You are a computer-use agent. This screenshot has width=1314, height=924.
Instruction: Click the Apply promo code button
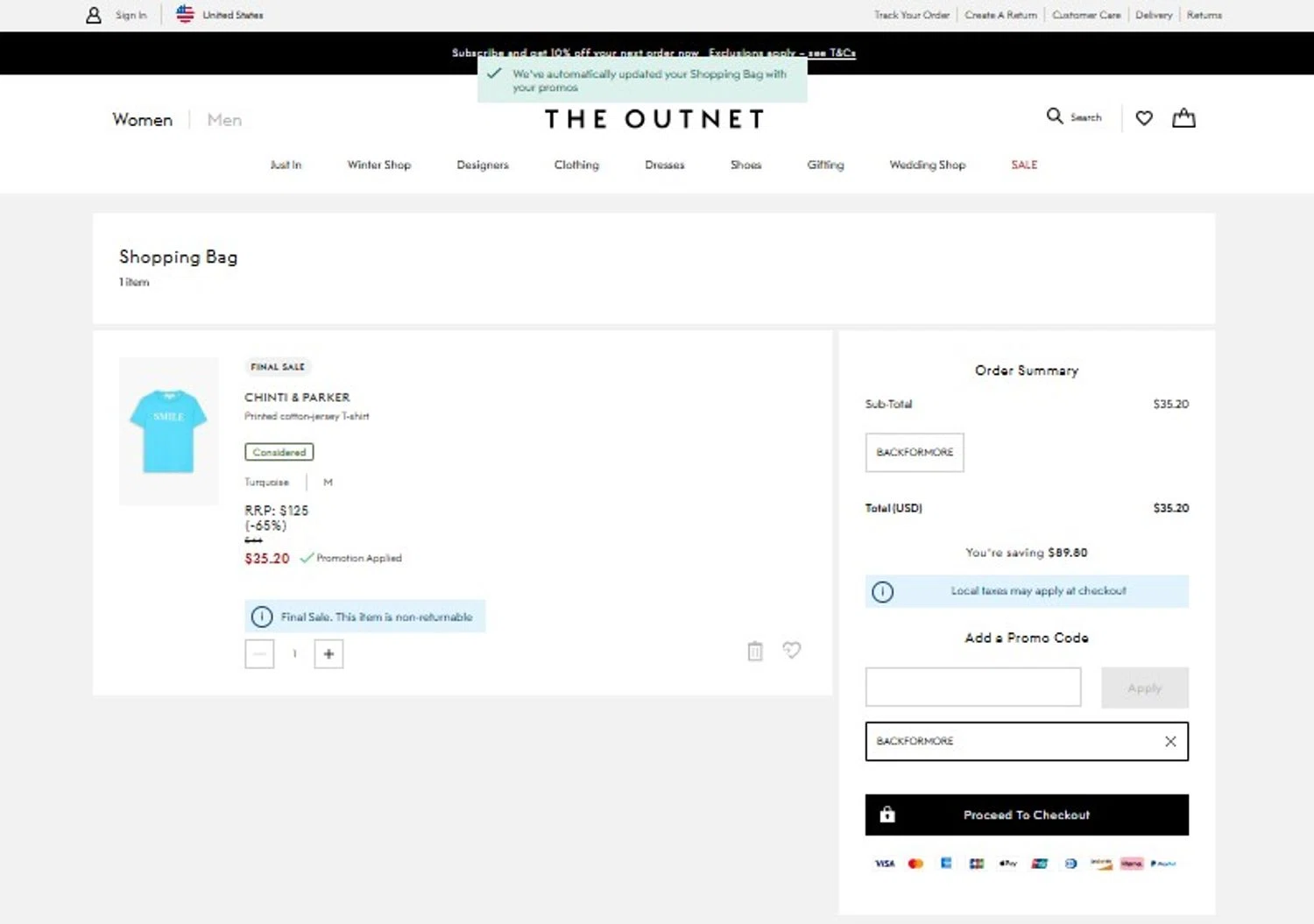pos(1145,688)
